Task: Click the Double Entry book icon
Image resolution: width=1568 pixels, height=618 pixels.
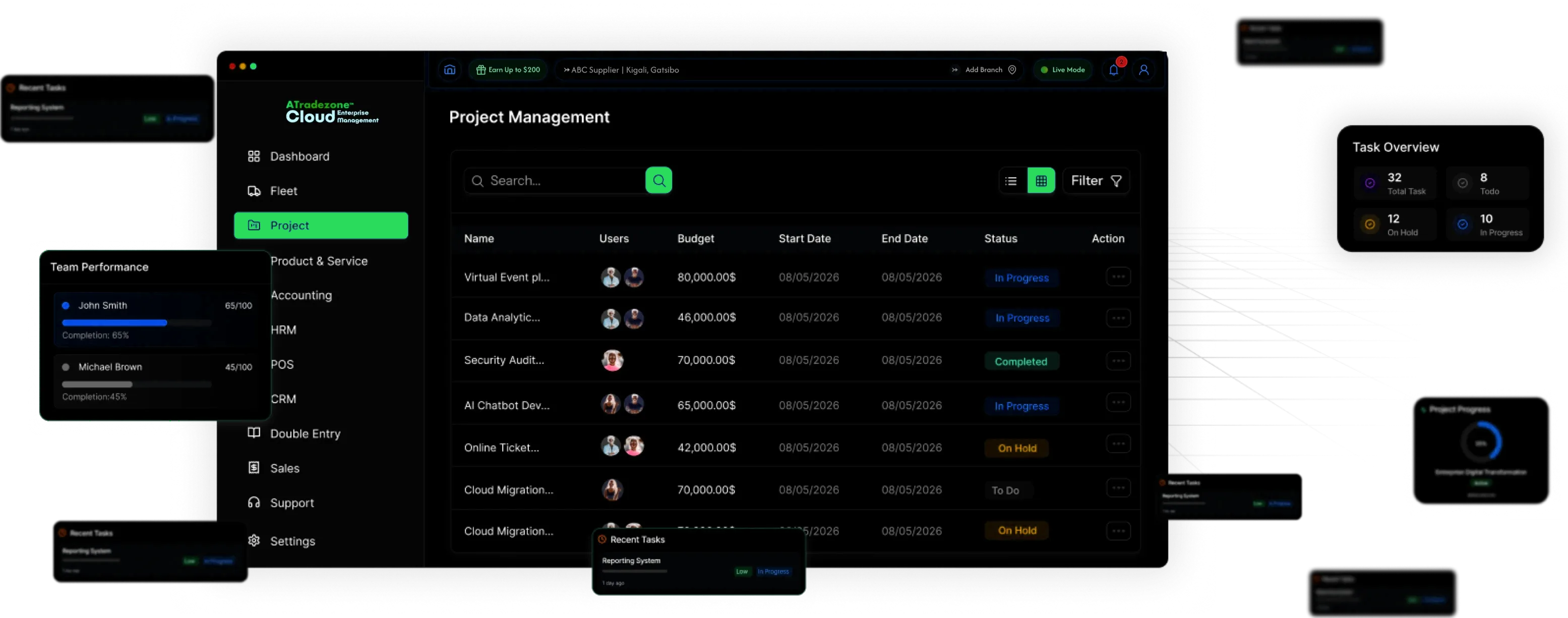Action: pyautogui.click(x=254, y=433)
